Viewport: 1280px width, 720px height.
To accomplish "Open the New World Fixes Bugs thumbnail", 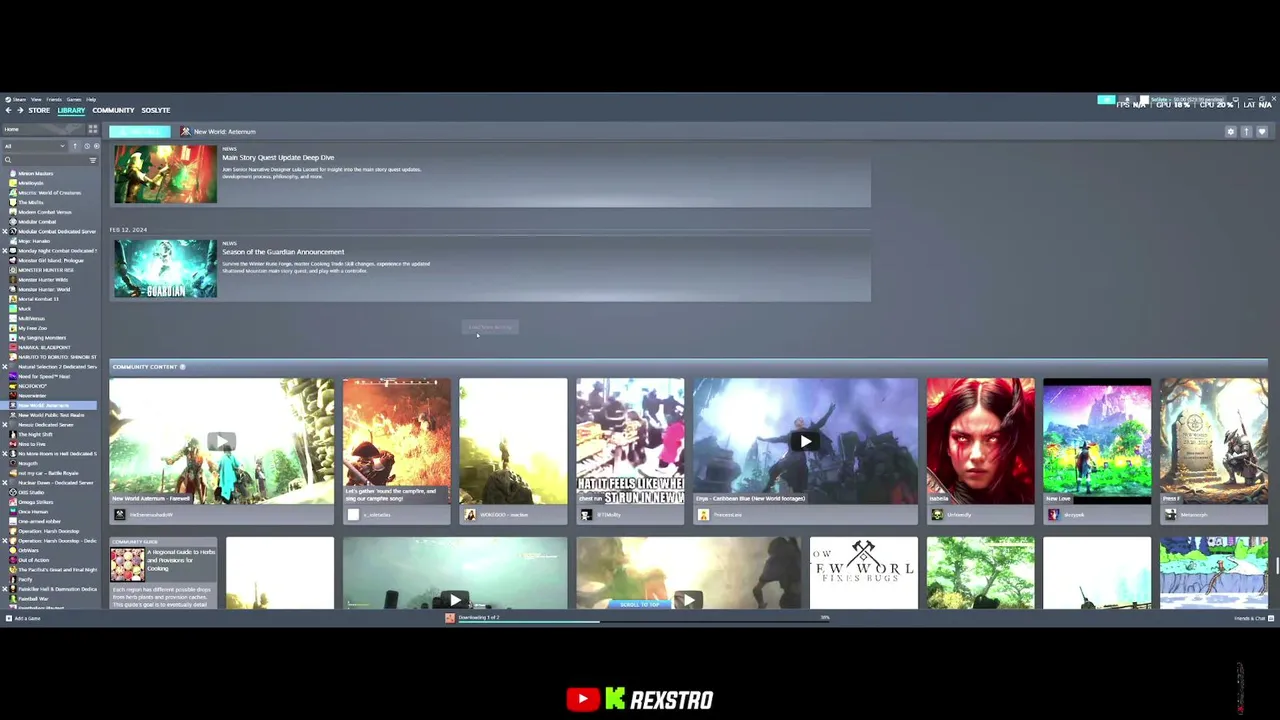I will click(864, 573).
